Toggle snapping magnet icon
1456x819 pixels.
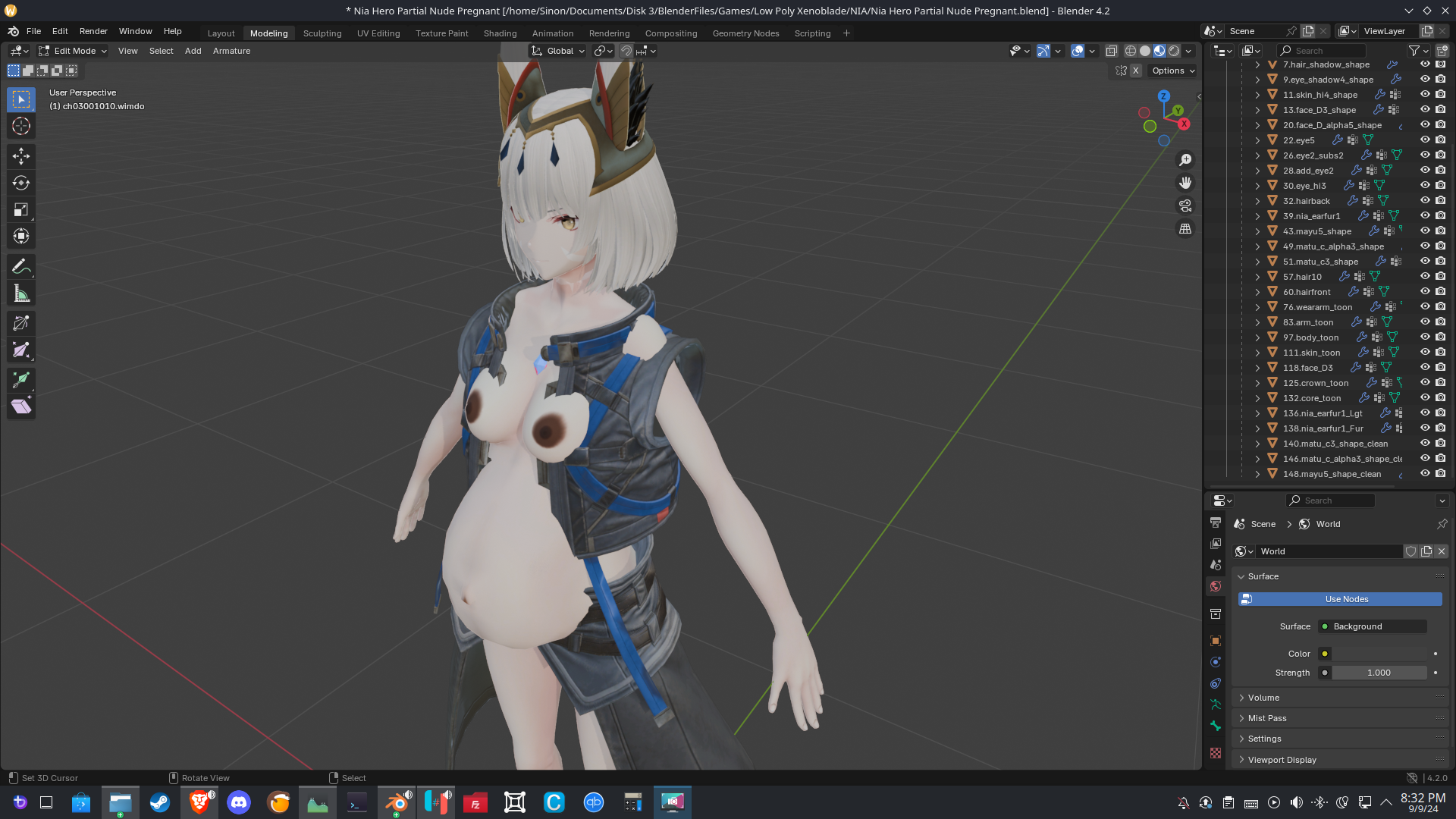coord(626,51)
